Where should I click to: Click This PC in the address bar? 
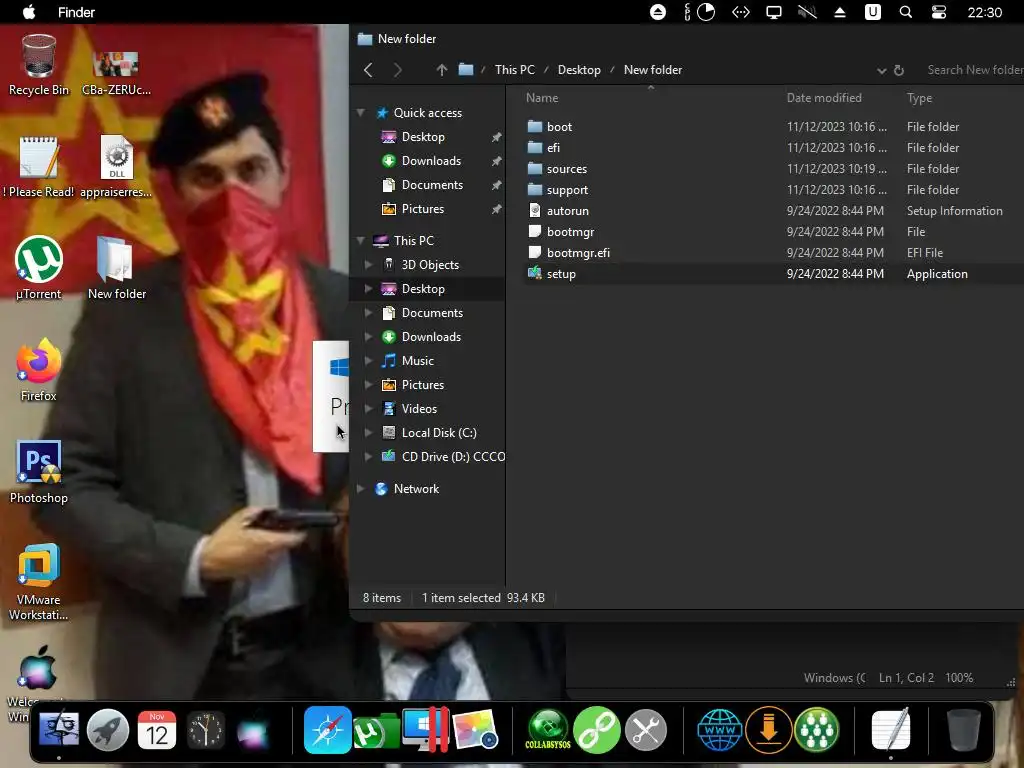[515, 70]
